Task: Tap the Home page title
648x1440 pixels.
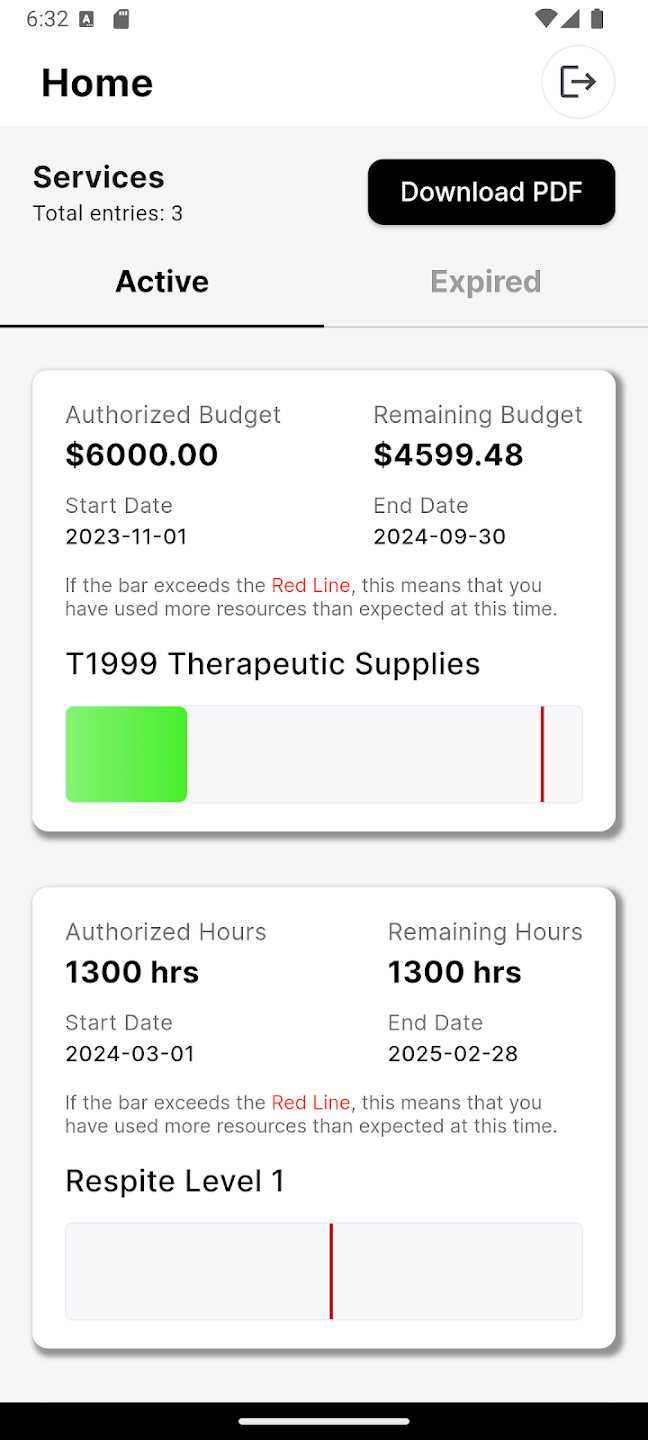Action: 97,83
